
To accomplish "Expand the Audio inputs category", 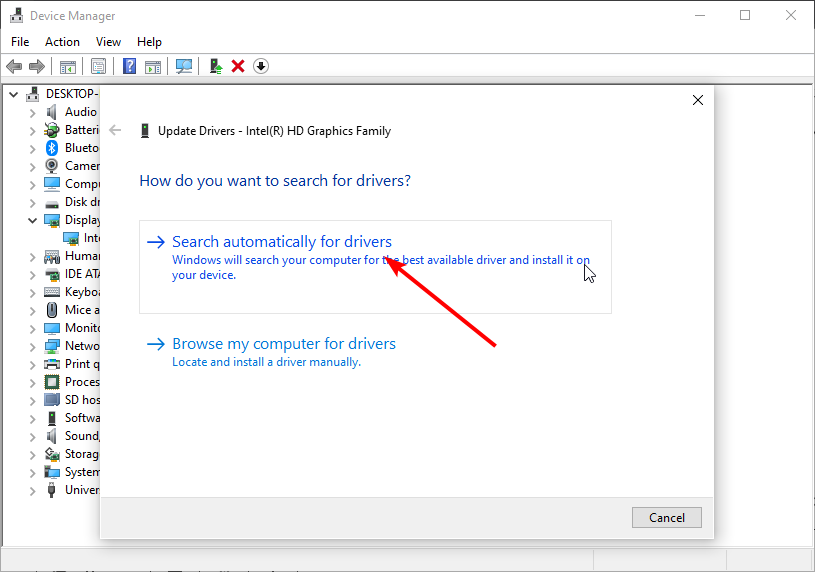I will [32, 113].
